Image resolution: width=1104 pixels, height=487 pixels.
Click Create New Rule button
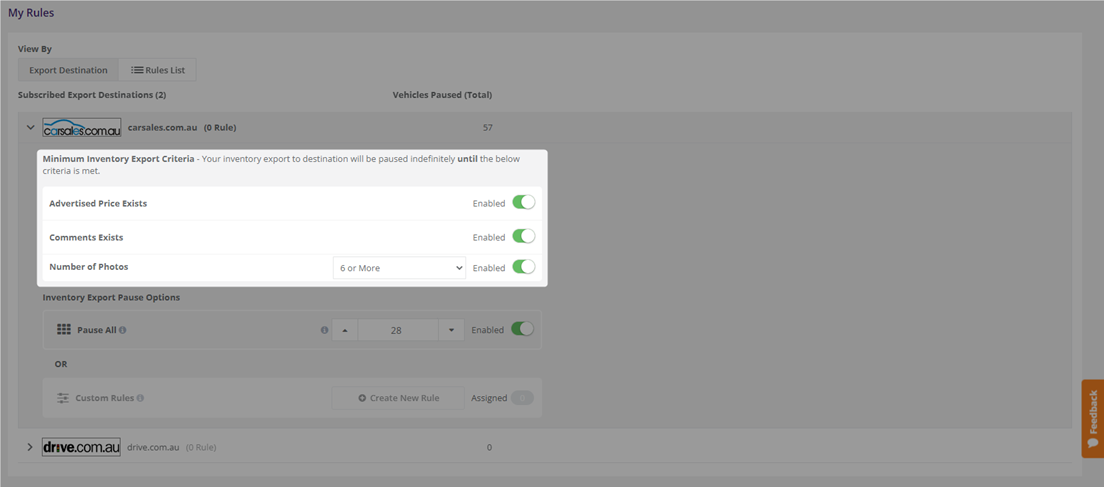coord(398,398)
